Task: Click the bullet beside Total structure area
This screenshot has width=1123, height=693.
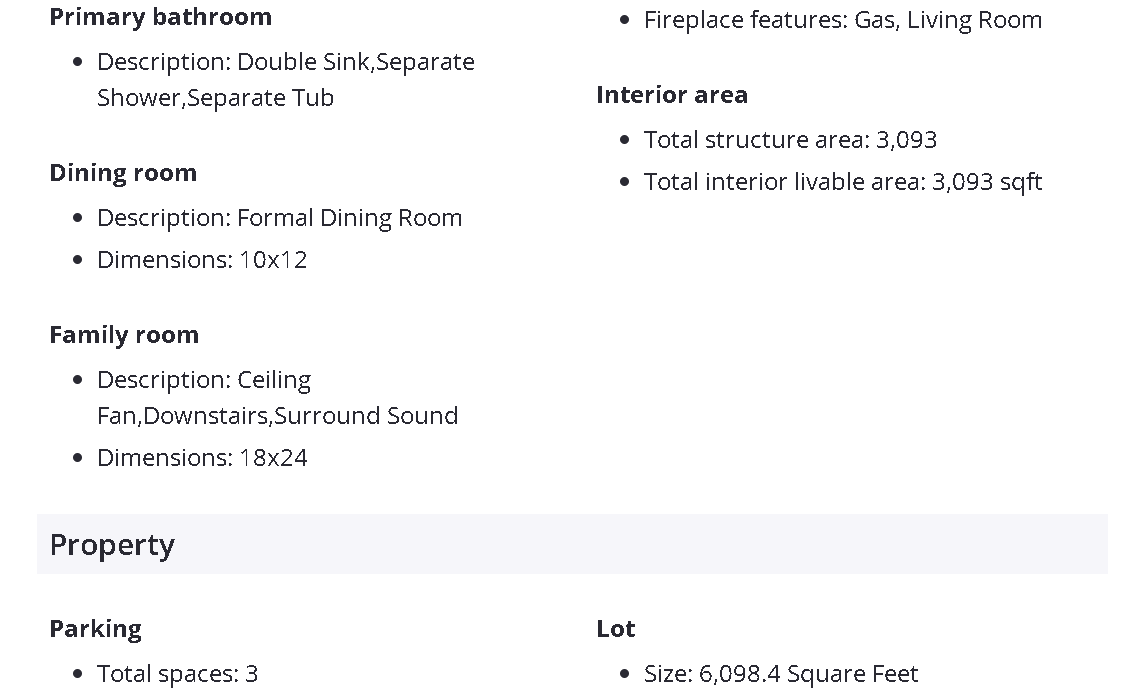Action: pyautogui.click(x=625, y=140)
